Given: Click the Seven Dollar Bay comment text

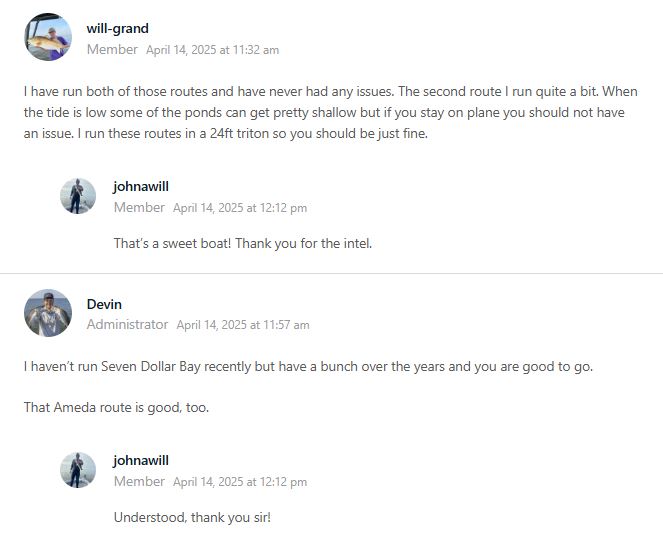Looking at the screenshot, I should pyautogui.click(x=308, y=366).
